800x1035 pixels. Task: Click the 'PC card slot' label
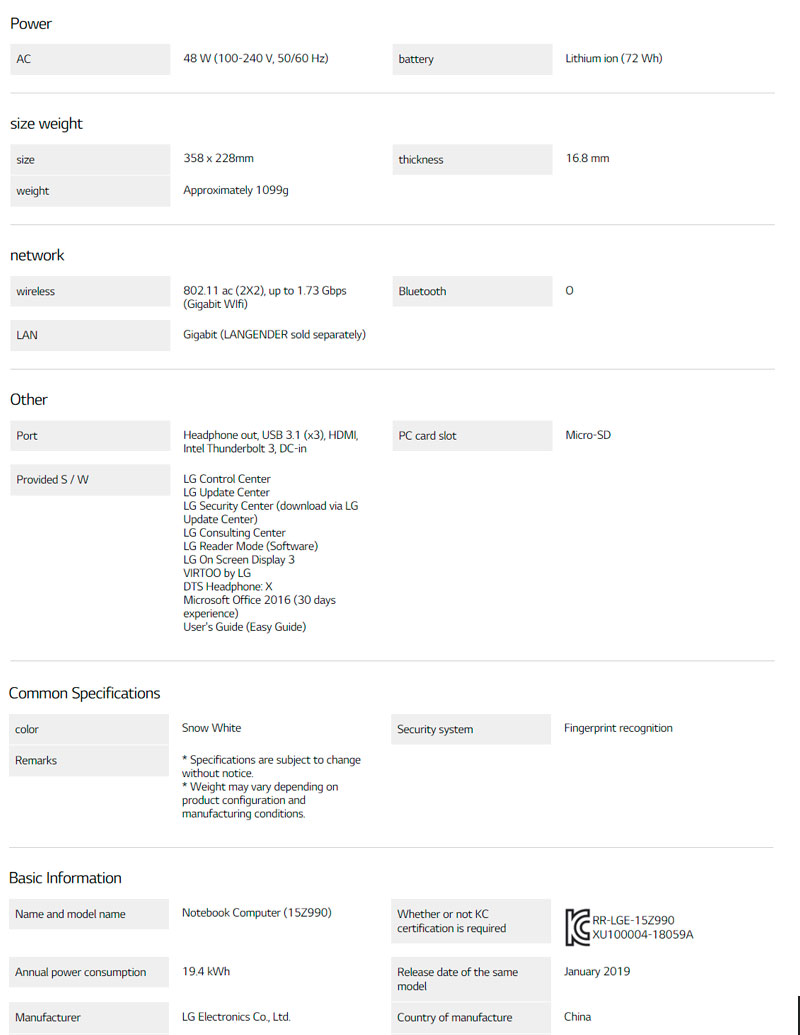(x=427, y=436)
